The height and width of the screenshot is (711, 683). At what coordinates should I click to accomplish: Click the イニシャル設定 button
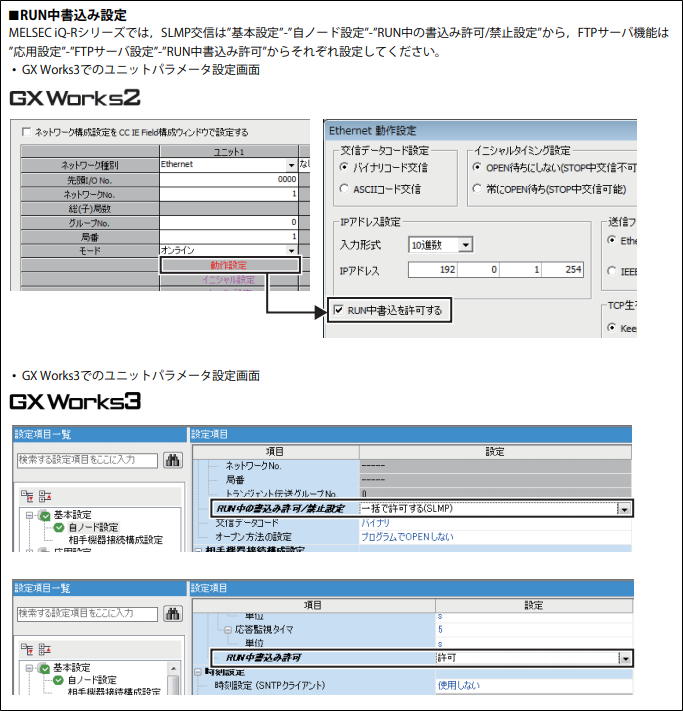point(229,280)
